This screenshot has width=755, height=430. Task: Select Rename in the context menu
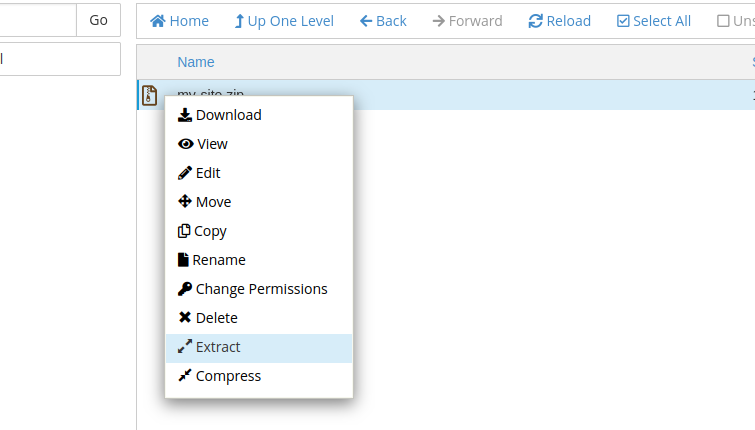(212, 260)
